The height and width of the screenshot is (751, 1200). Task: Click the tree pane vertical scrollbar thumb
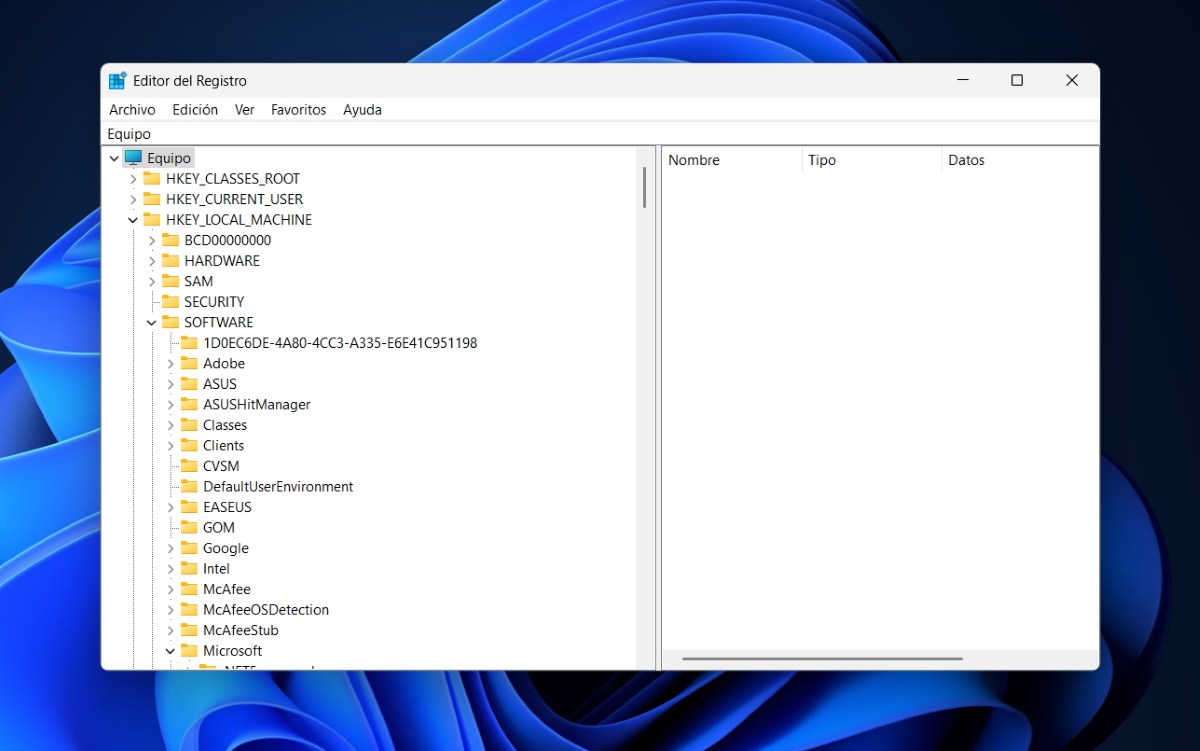tap(644, 187)
